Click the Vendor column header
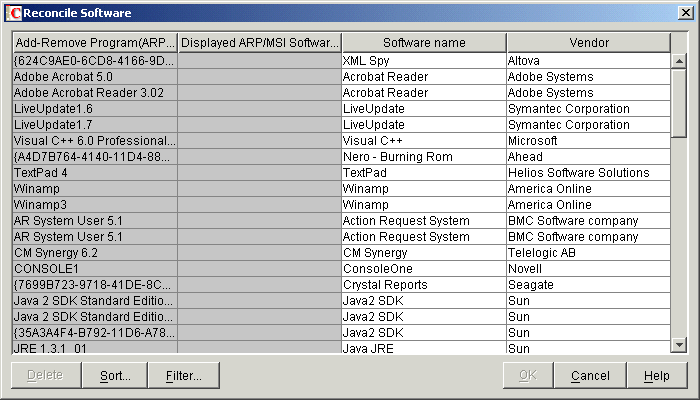 point(589,43)
